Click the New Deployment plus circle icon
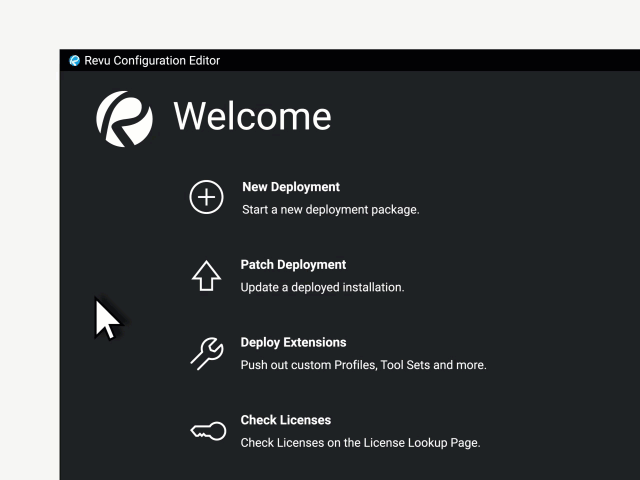 point(207,197)
